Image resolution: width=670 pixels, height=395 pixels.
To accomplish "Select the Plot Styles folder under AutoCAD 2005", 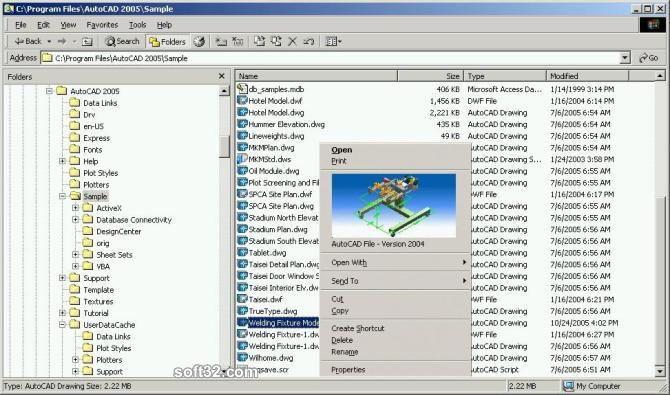I will [x=100, y=173].
